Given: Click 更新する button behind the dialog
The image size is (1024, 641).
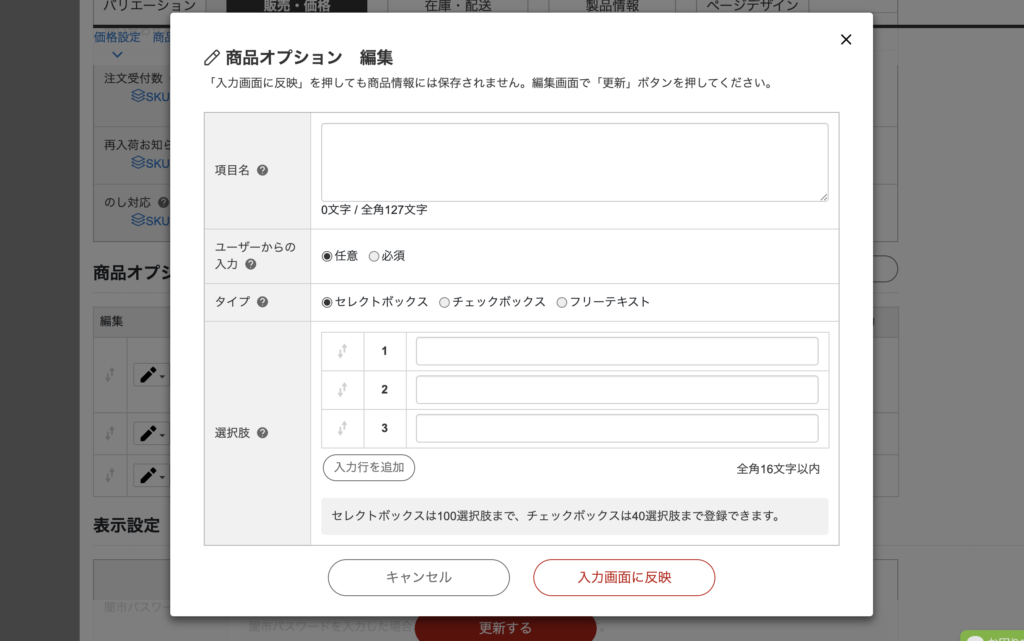Looking at the screenshot, I should (x=505, y=628).
